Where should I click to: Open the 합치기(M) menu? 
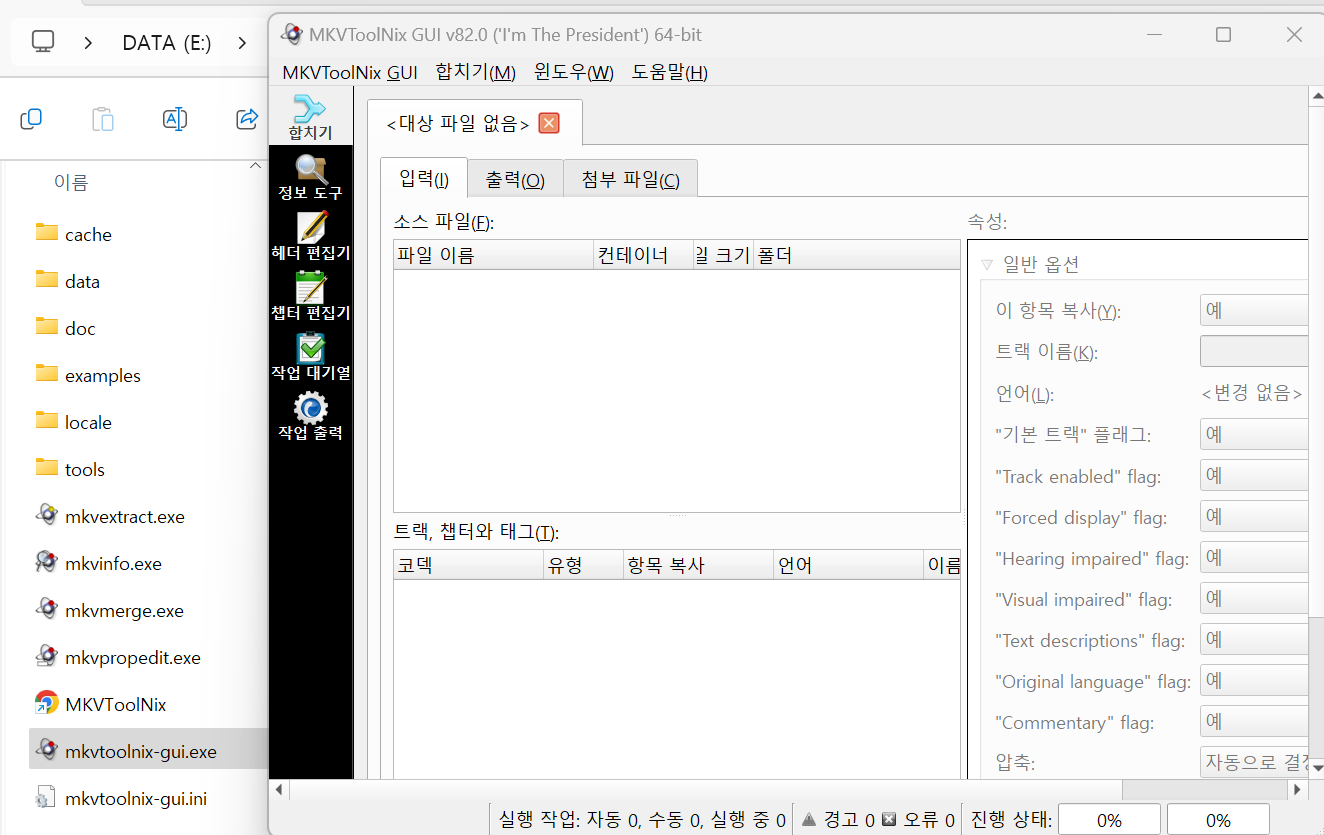pos(476,72)
